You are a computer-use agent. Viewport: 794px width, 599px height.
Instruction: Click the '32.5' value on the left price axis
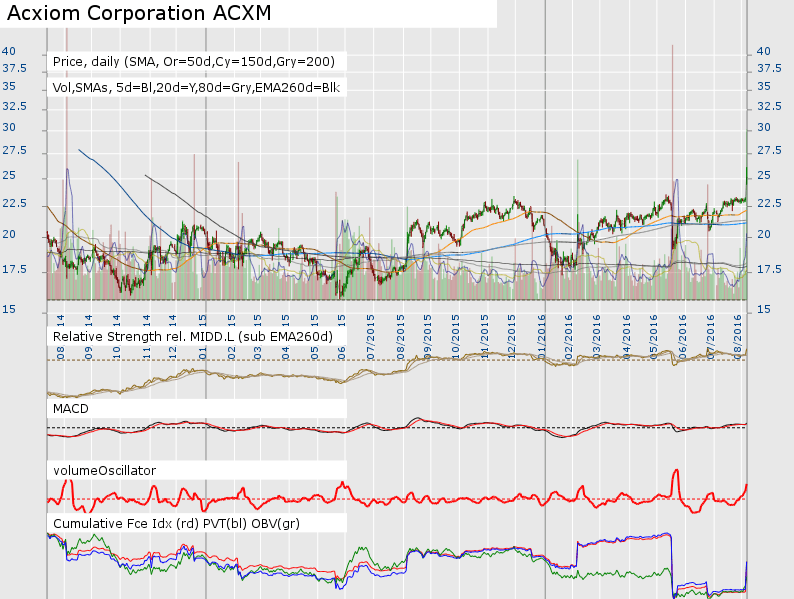(x=14, y=106)
